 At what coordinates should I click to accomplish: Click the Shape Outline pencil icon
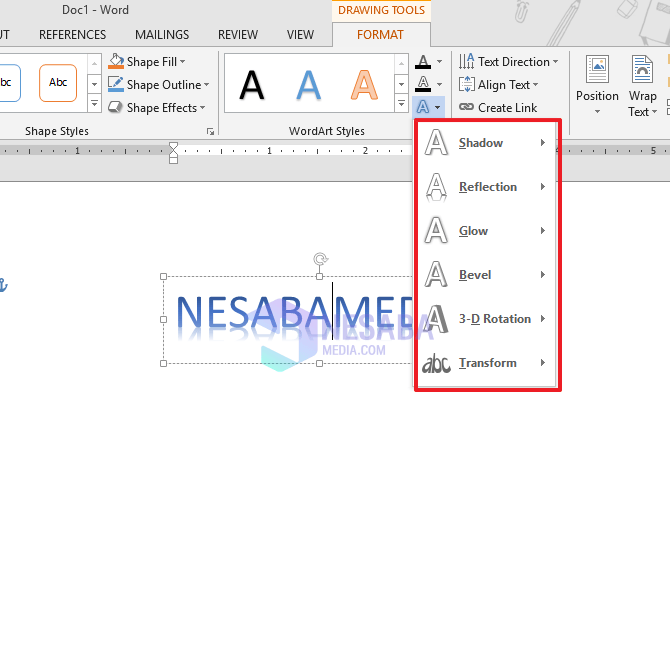(116, 85)
